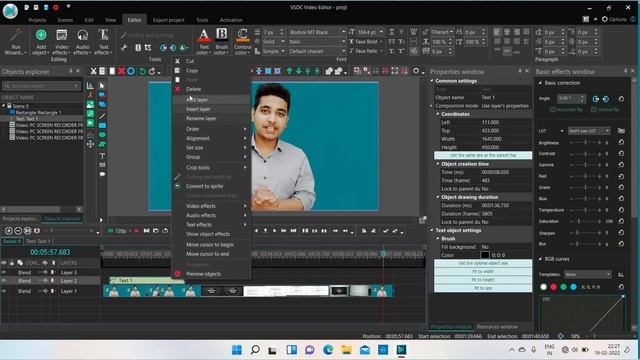640x360 pixels.
Task: Open the Audio effects menu
Action: (82, 42)
